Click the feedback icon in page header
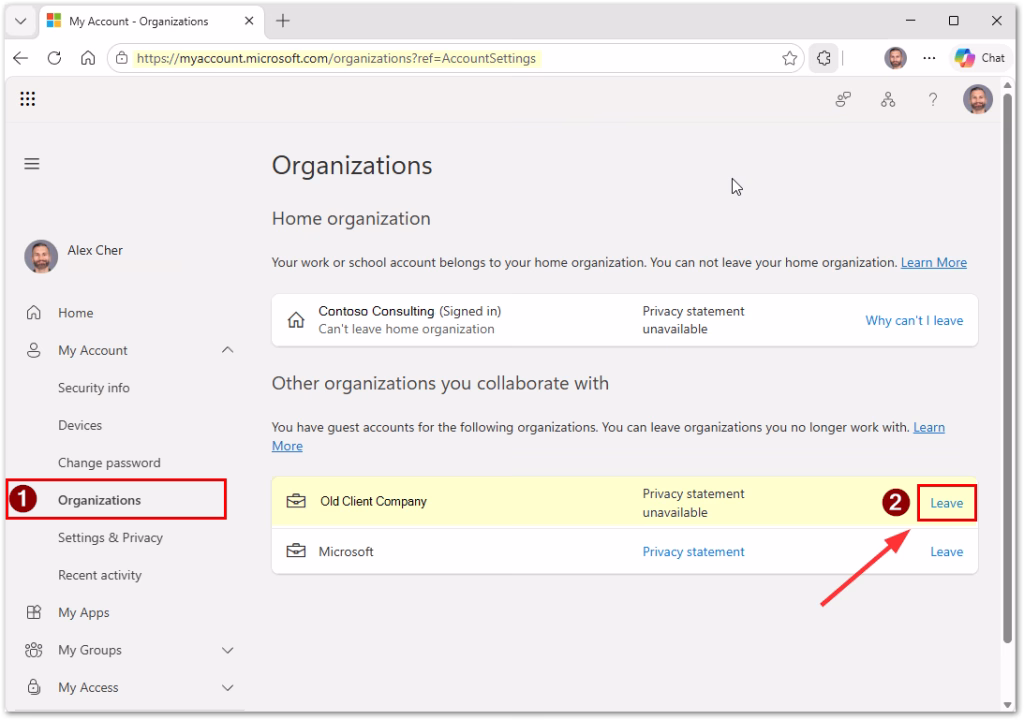The image size is (1024, 720). coord(843,99)
